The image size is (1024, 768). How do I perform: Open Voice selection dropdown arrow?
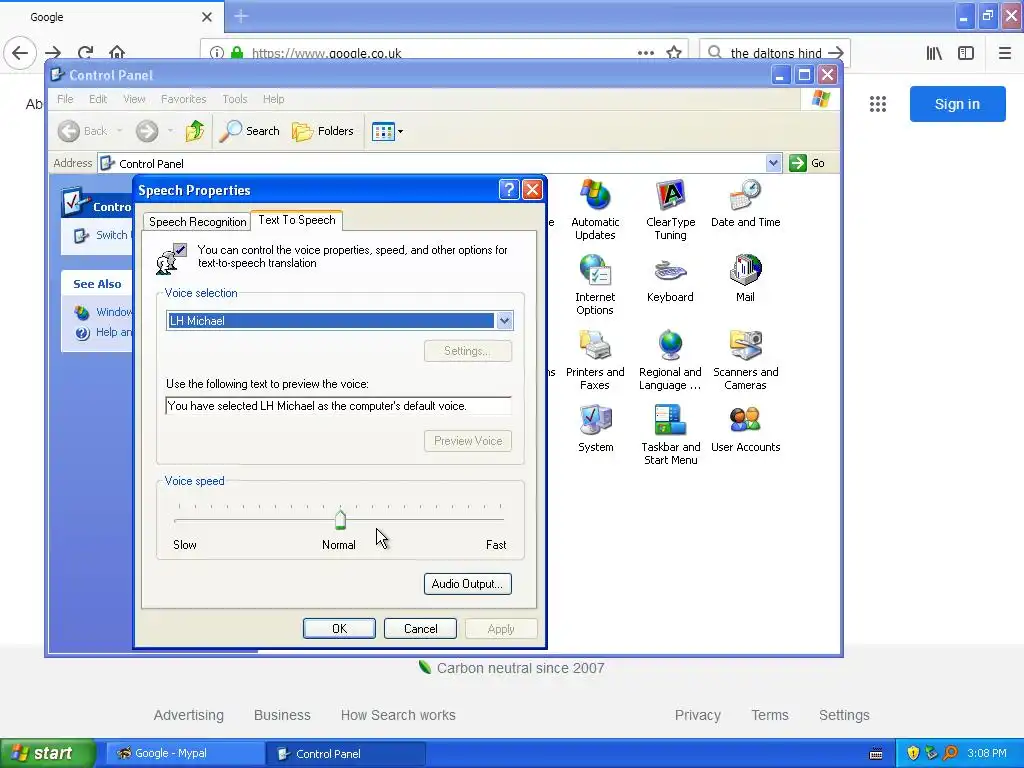coord(504,321)
